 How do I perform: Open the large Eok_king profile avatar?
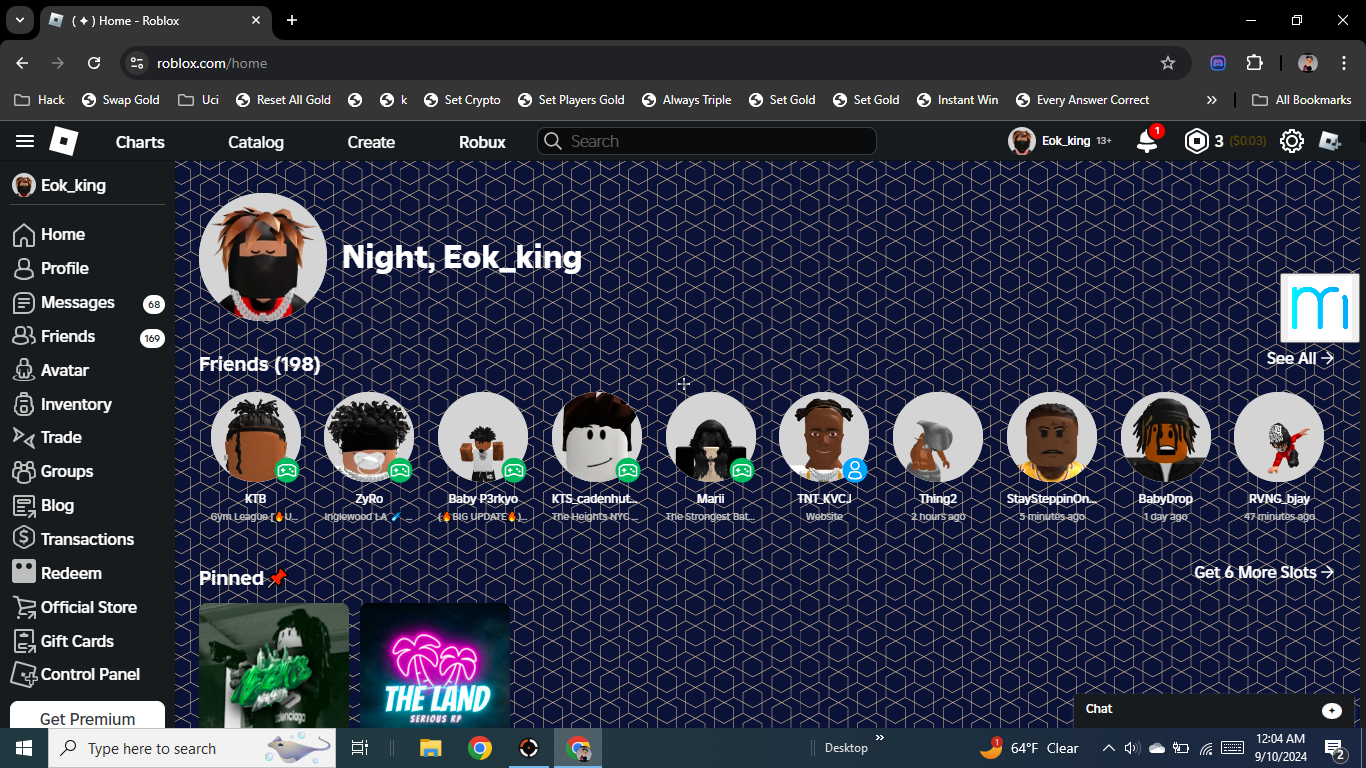263,257
